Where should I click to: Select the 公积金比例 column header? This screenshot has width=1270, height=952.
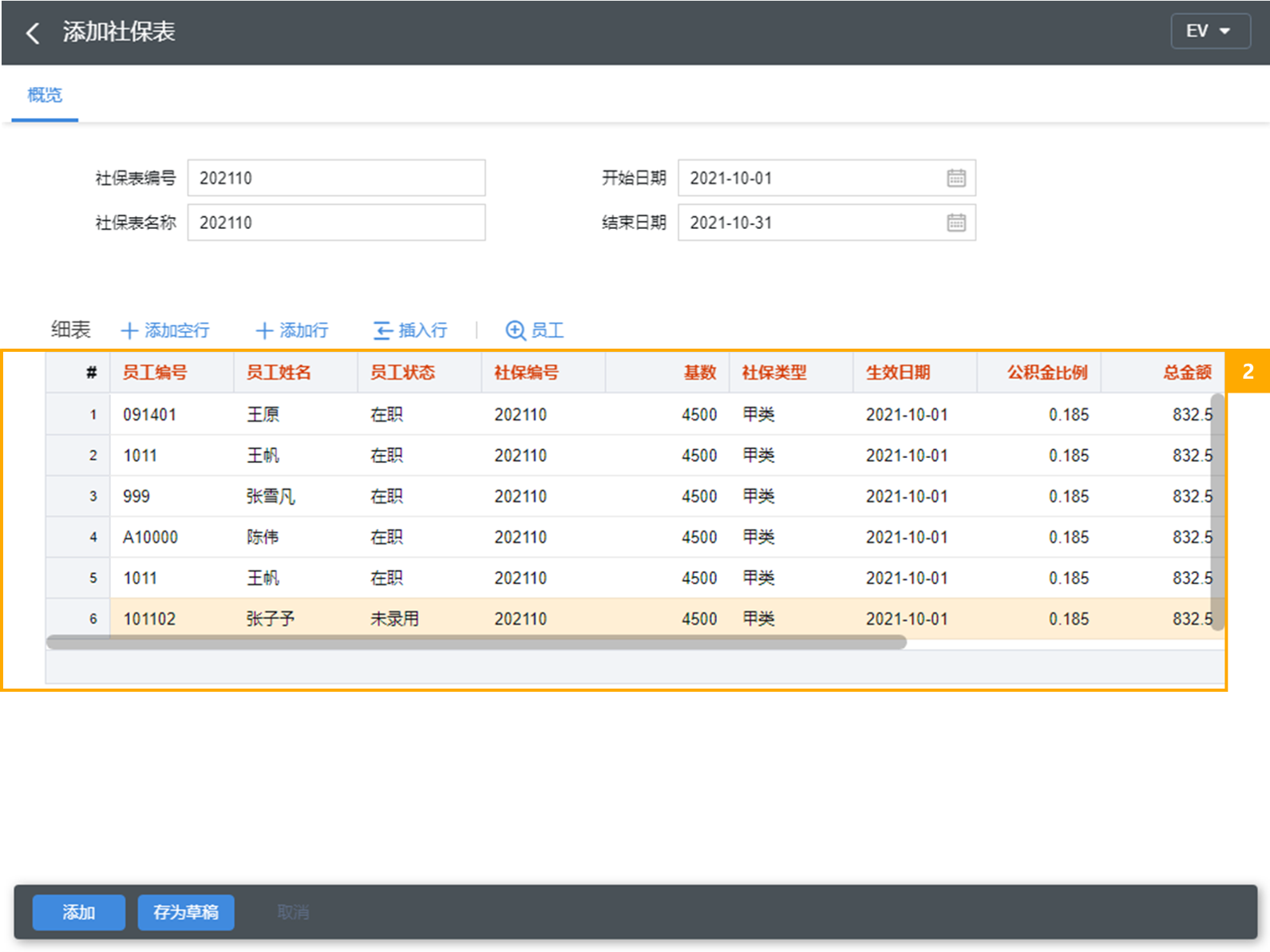[x=1039, y=373]
